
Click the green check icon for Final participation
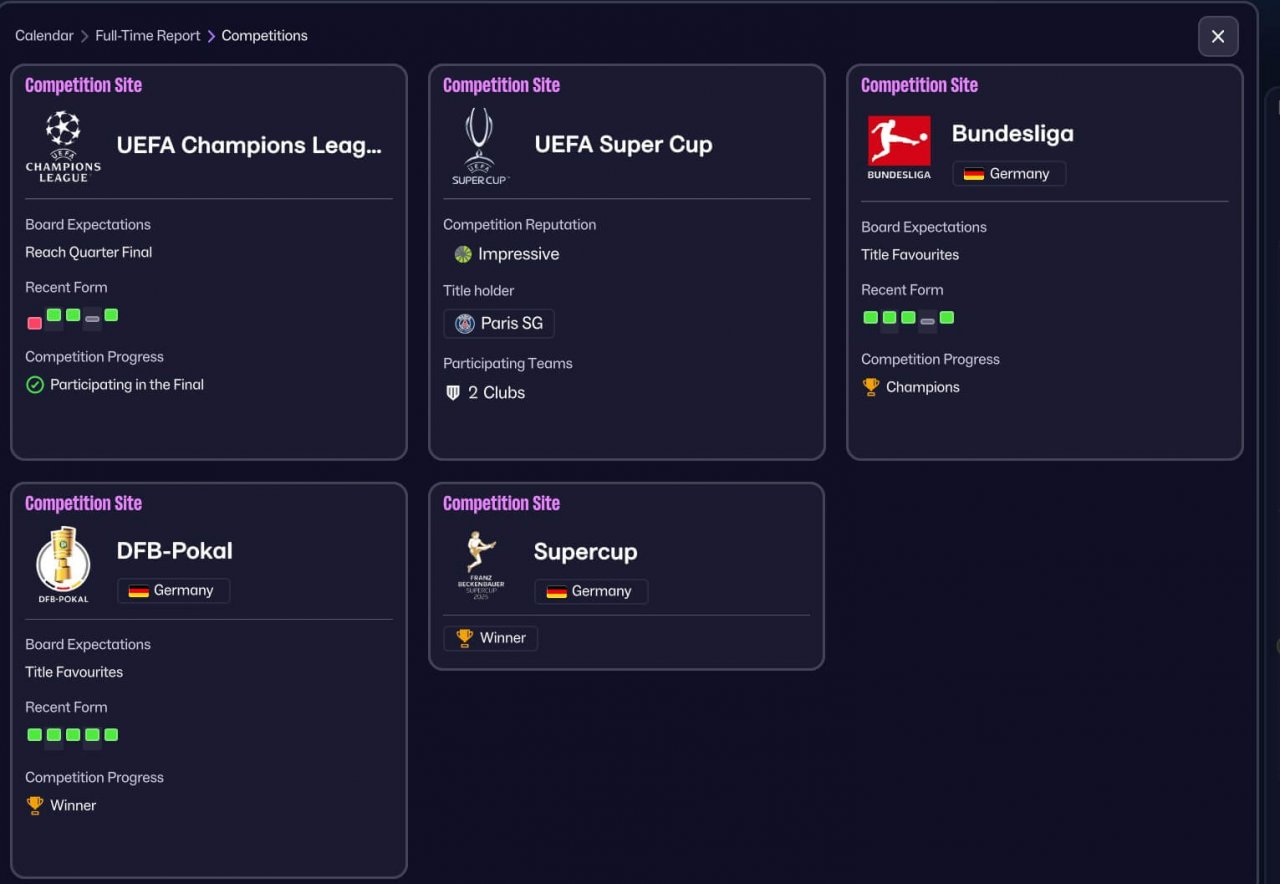pos(35,385)
